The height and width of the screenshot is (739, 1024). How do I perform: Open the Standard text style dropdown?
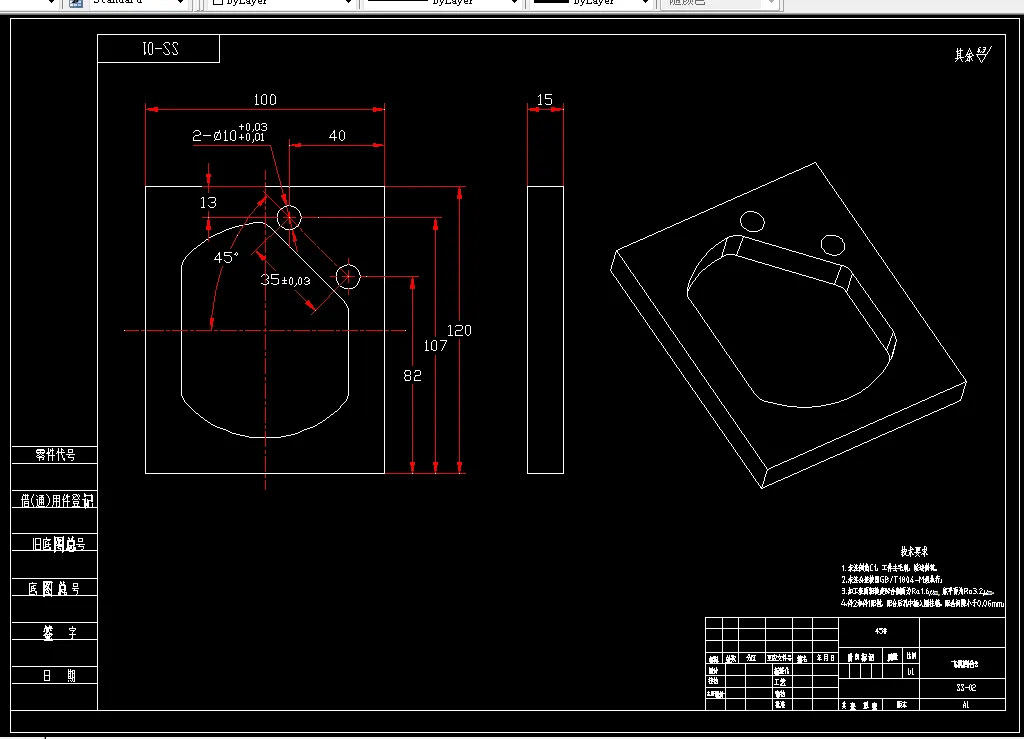click(137, 3)
